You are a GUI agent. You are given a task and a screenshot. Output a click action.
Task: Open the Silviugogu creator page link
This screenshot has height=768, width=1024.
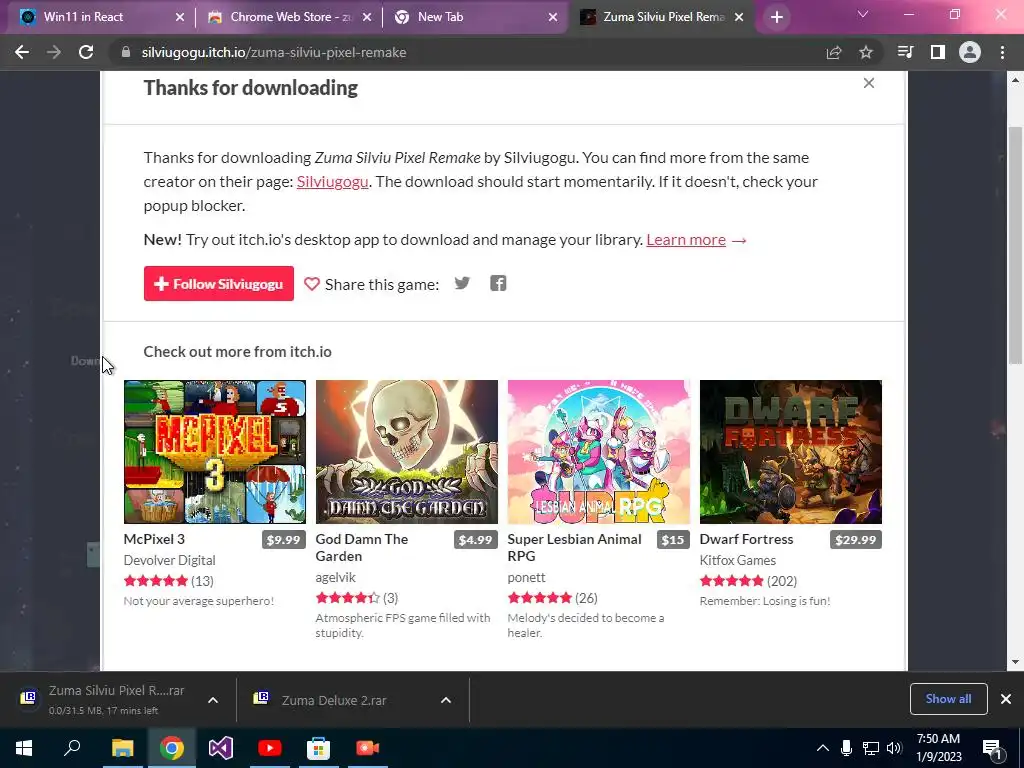332,182
